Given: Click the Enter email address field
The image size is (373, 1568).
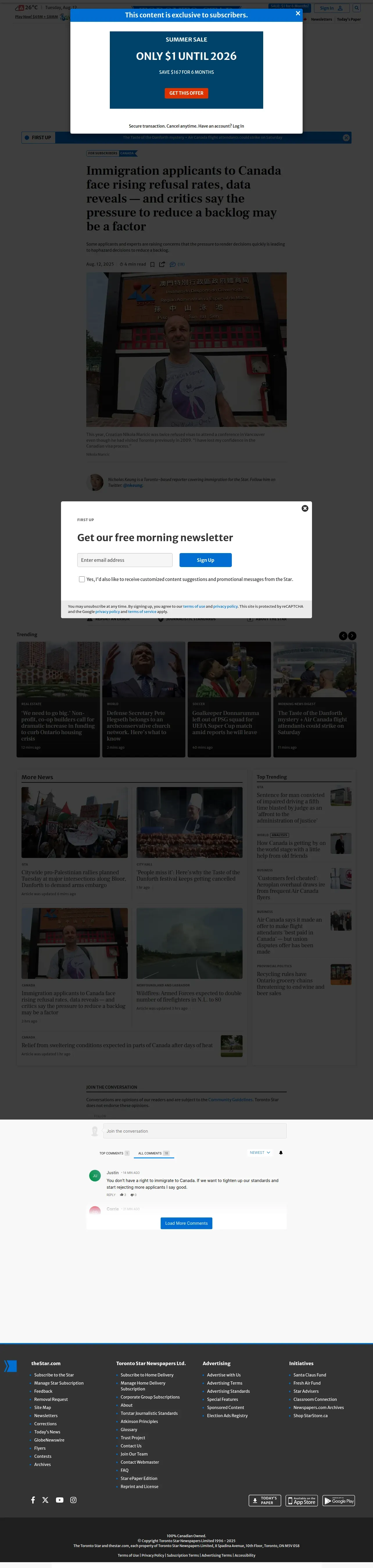Looking at the screenshot, I should point(125,560).
